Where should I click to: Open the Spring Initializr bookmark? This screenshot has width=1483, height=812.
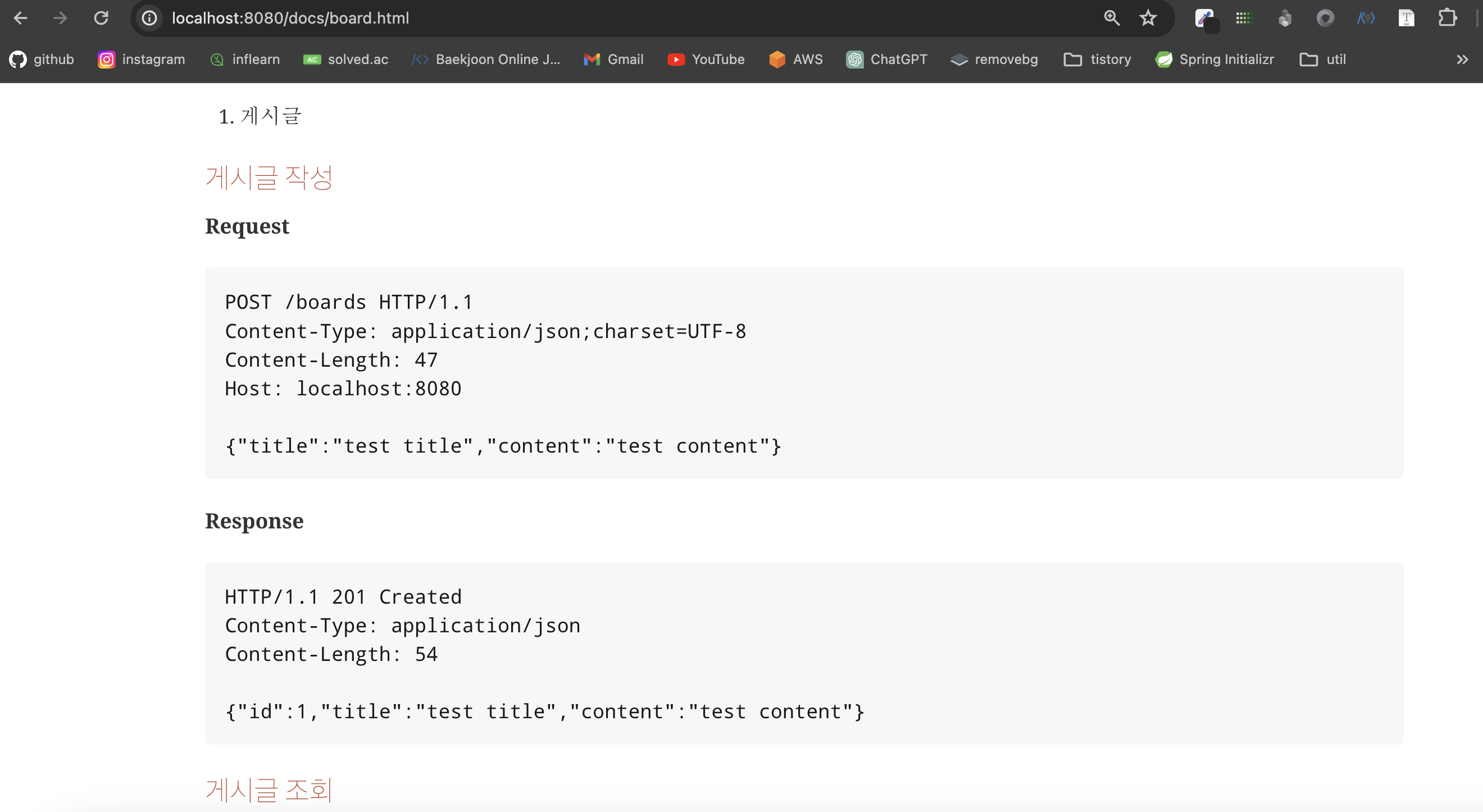coord(1214,60)
